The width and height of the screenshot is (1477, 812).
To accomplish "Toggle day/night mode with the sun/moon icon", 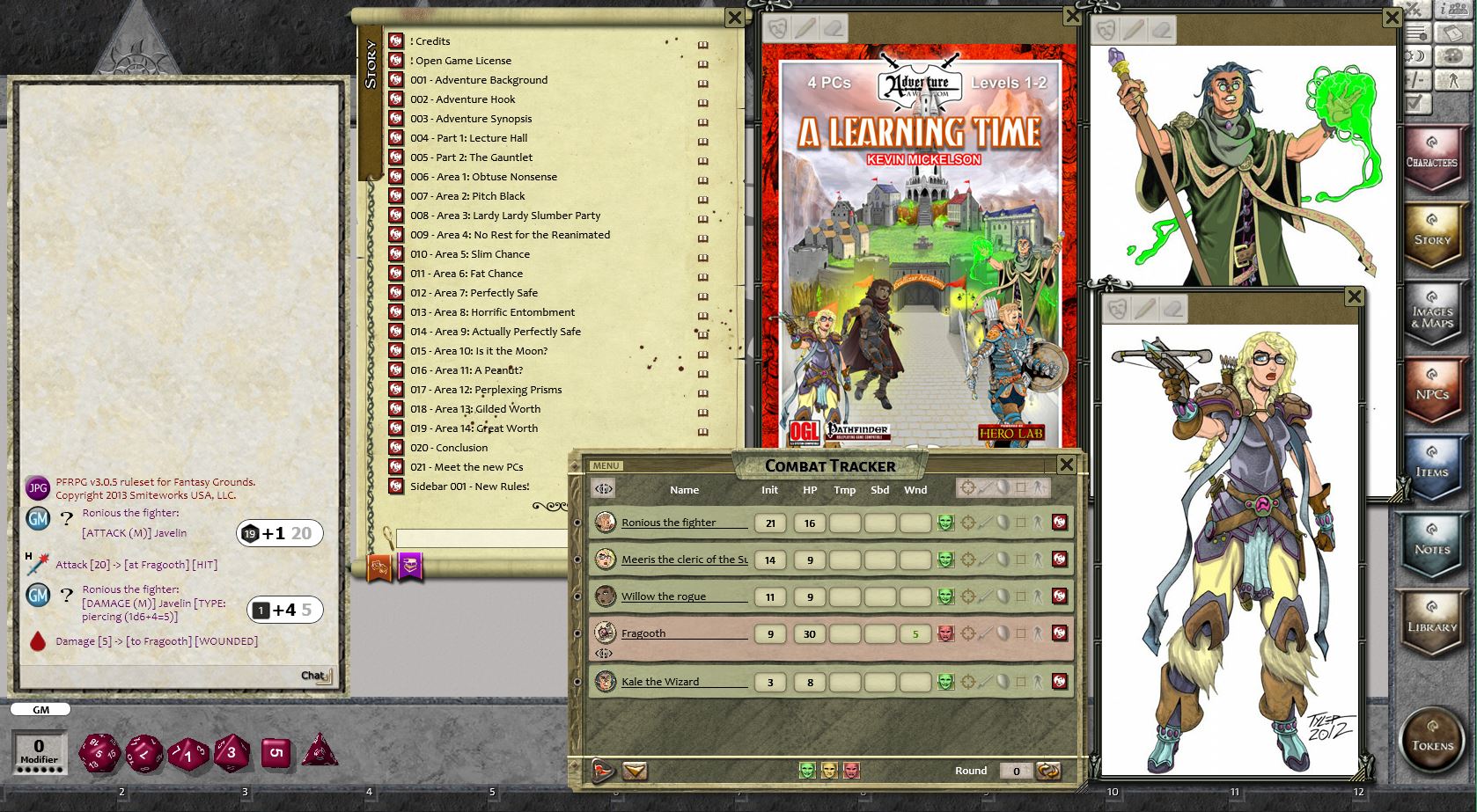I will point(1415,55).
